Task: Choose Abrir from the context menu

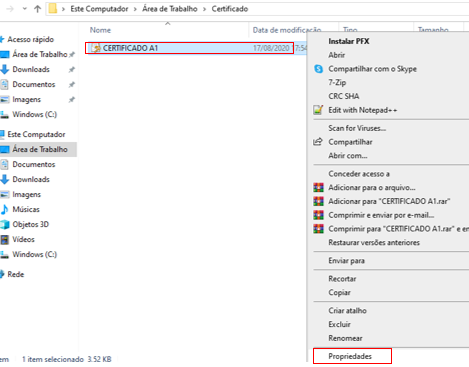Action: coord(336,55)
